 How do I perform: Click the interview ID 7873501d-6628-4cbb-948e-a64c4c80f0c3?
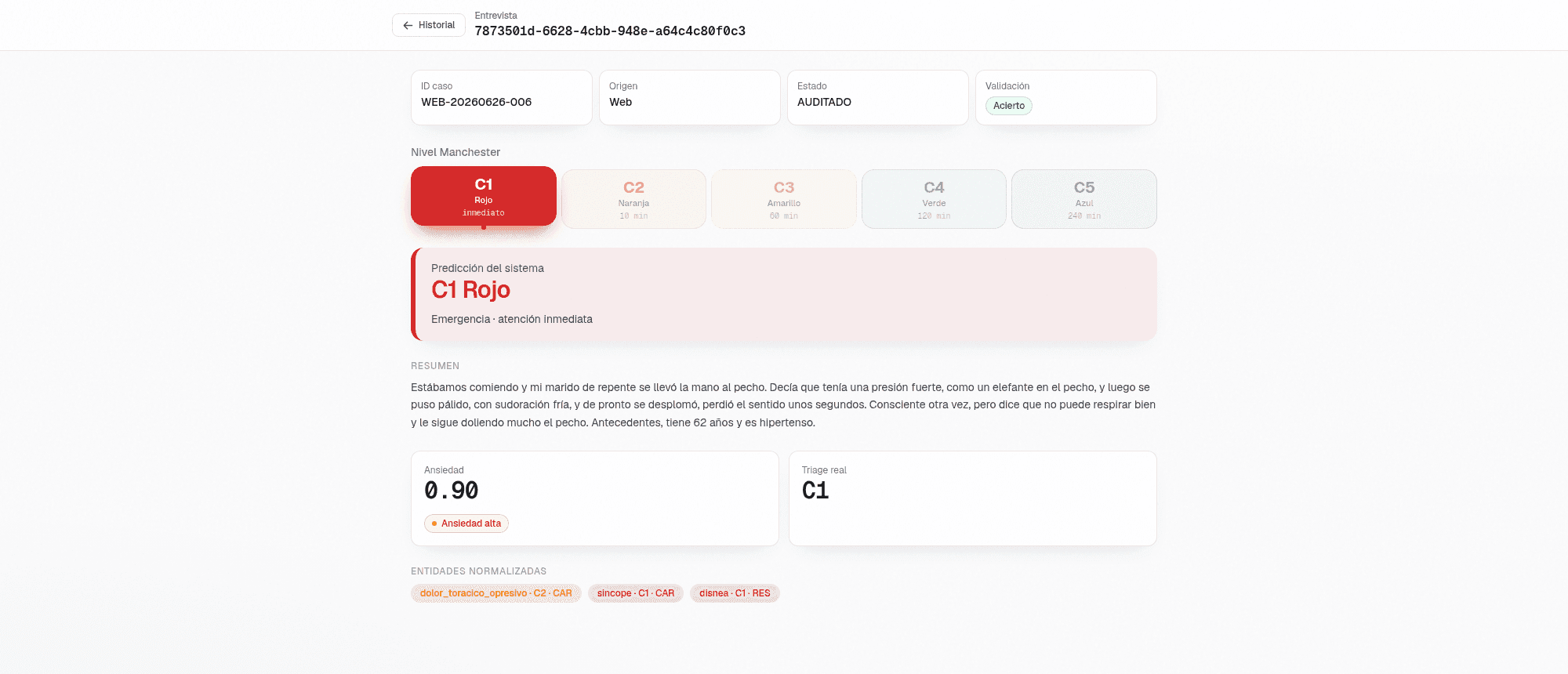[x=610, y=31]
